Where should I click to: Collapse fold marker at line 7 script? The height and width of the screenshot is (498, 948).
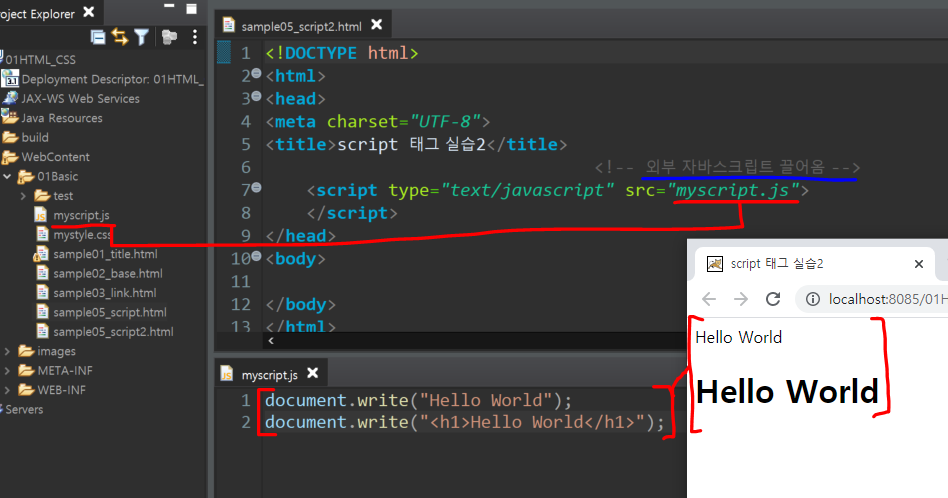(256, 187)
